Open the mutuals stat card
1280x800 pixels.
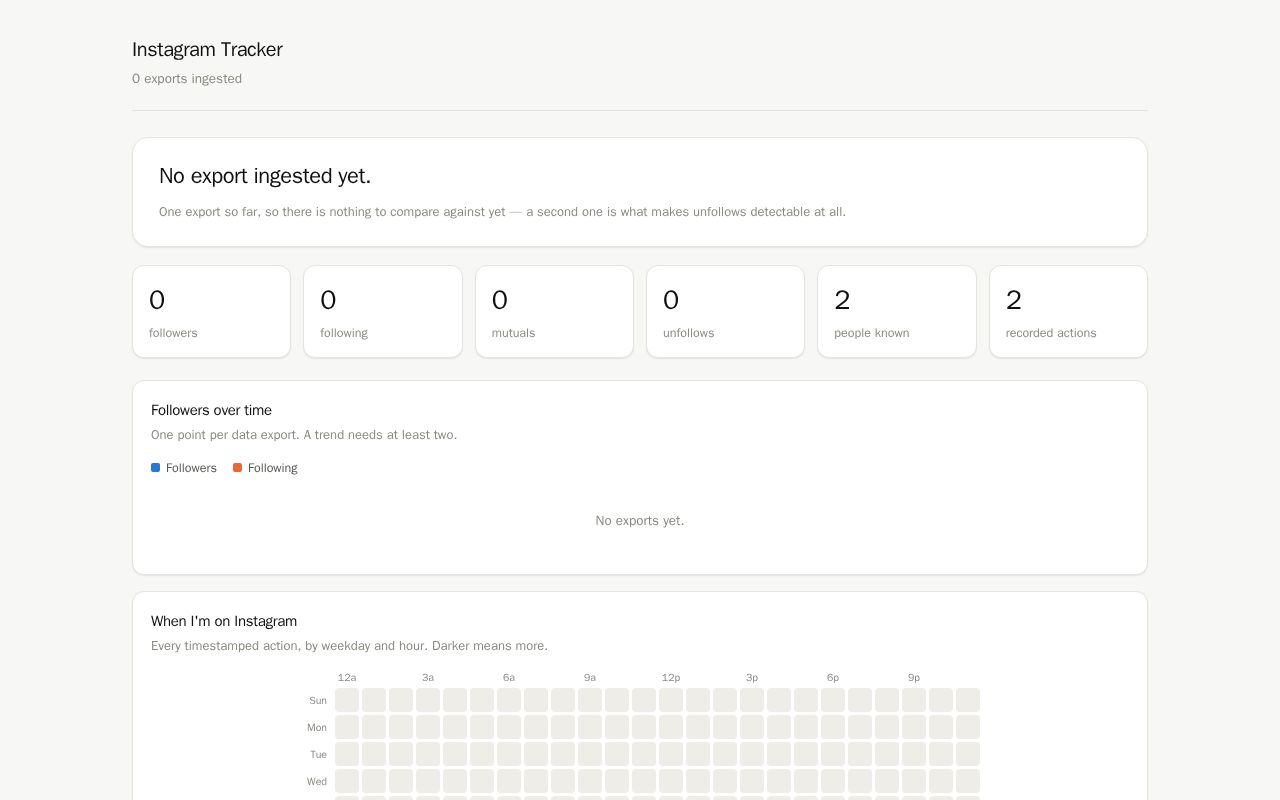pyautogui.click(x=554, y=311)
